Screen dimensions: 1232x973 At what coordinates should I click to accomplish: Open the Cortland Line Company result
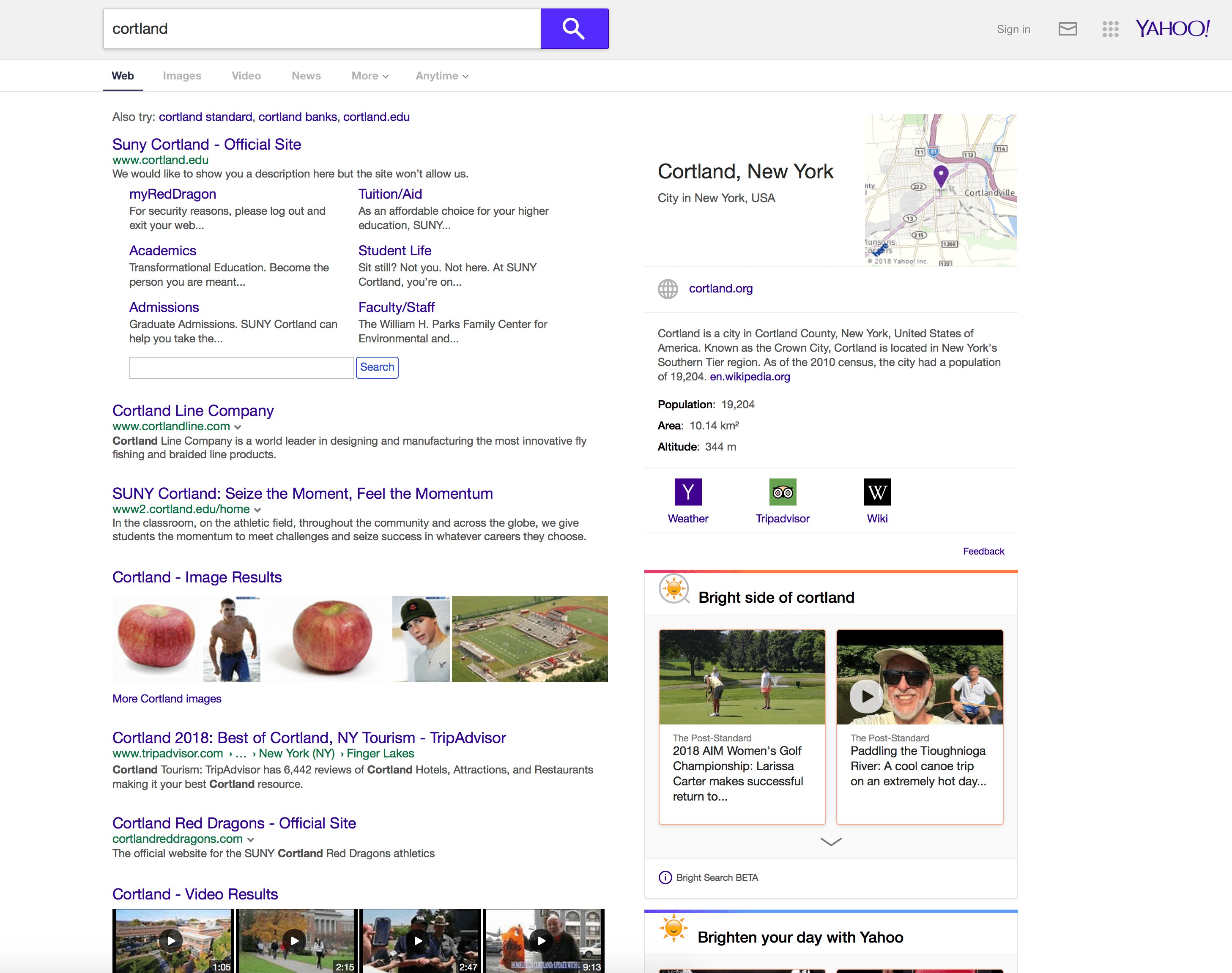pyautogui.click(x=193, y=410)
